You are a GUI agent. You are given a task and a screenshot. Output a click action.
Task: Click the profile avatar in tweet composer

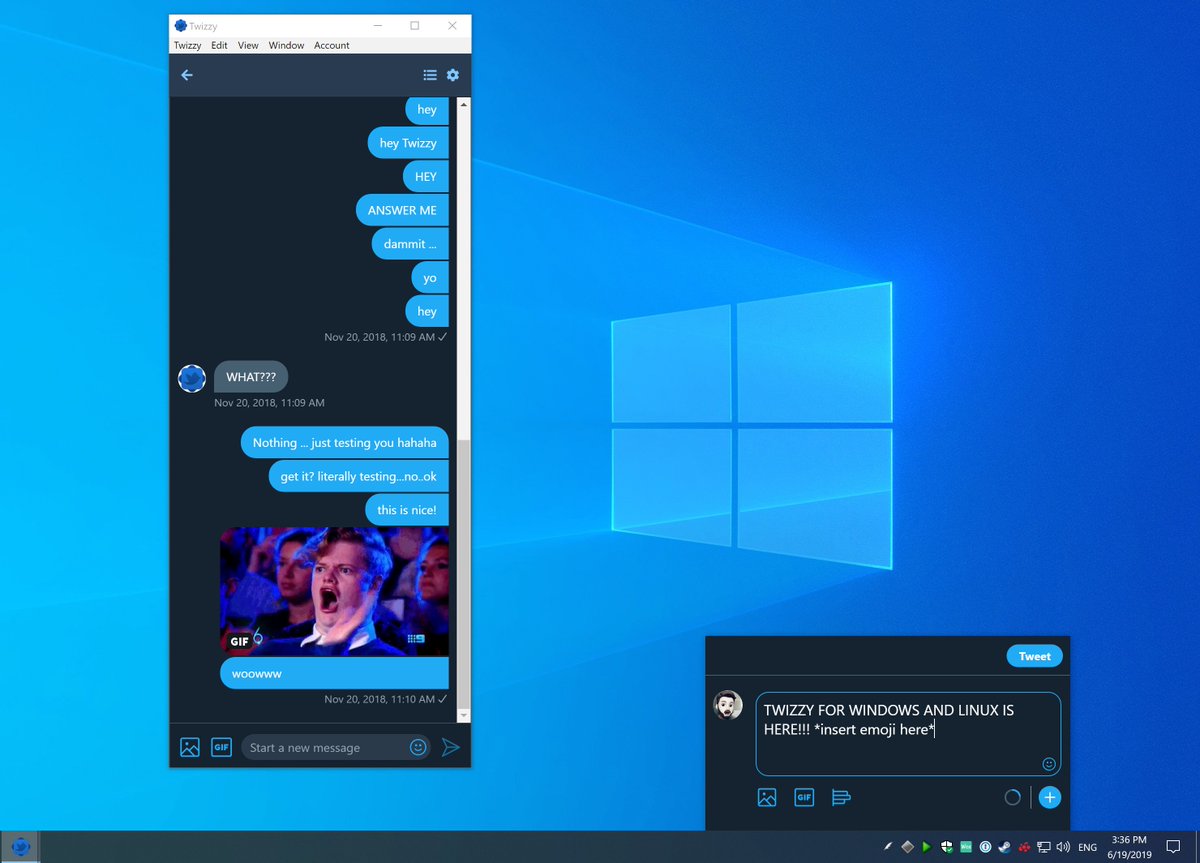[728, 705]
